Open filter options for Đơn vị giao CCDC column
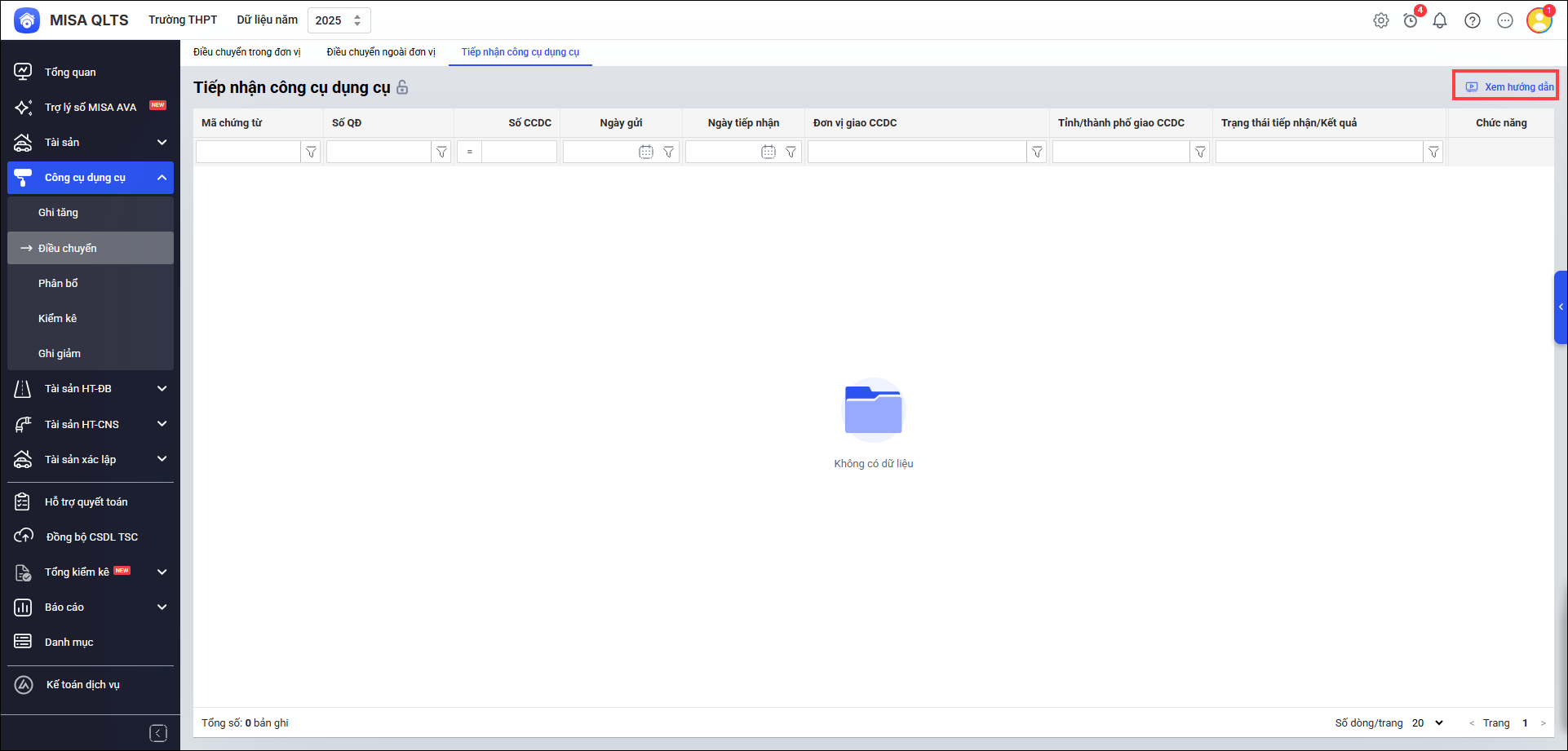The width and height of the screenshot is (1568, 751). 1037,152
